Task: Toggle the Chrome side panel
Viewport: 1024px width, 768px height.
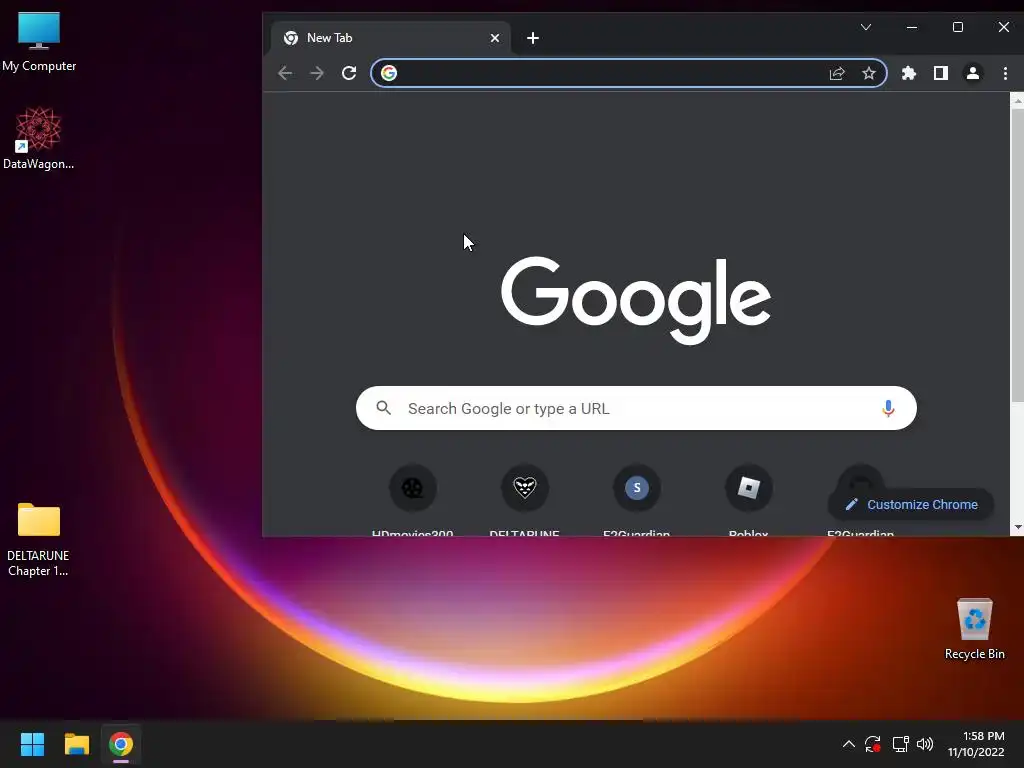Action: pyautogui.click(x=940, y=73)
